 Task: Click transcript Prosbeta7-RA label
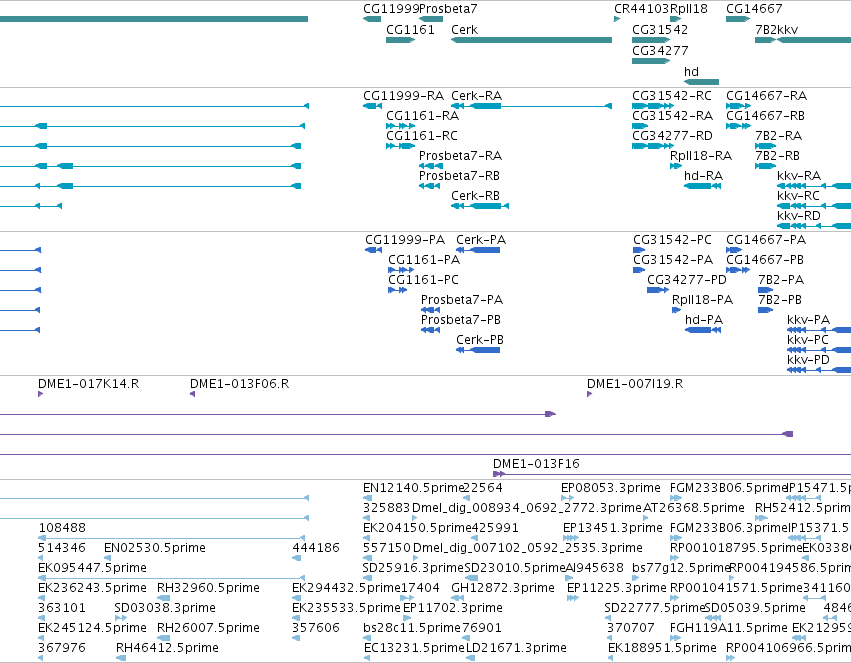[460, 156]
